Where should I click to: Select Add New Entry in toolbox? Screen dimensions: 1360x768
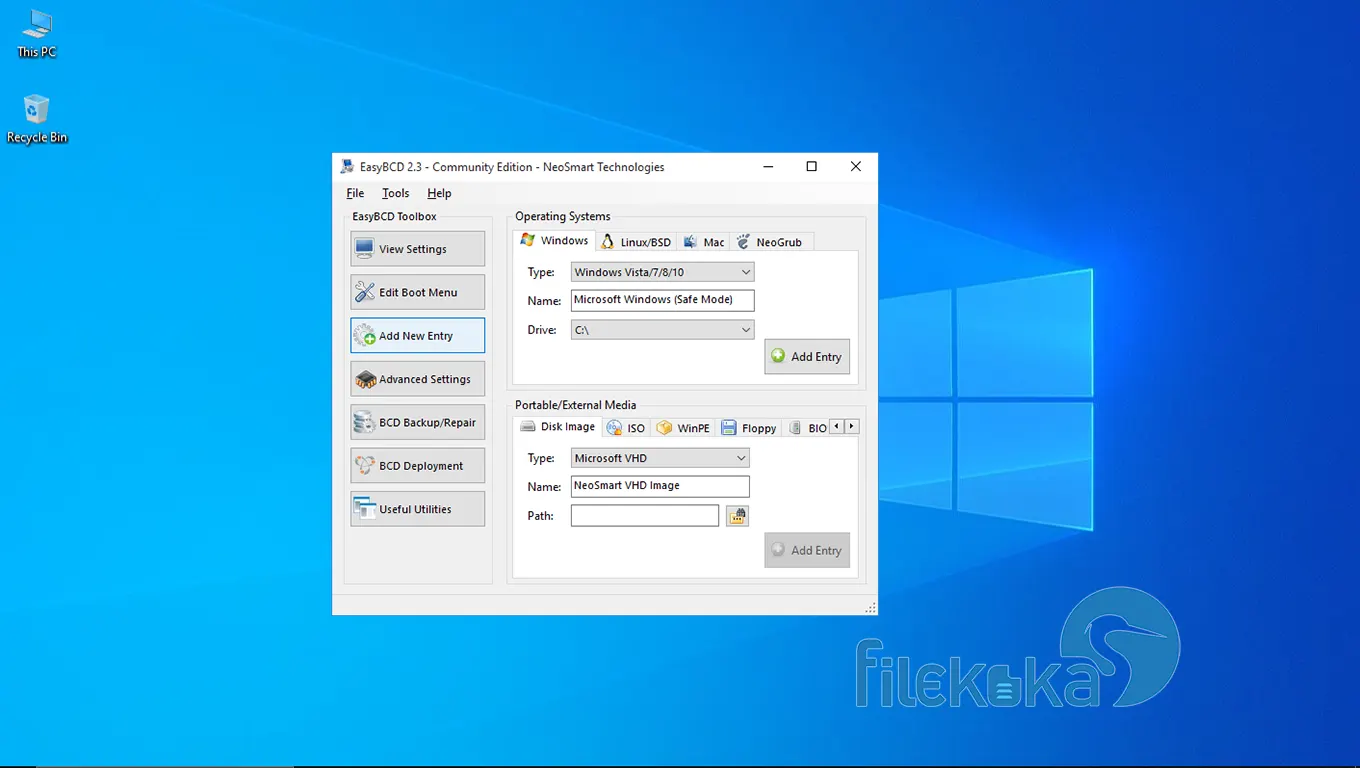[417, 336]
